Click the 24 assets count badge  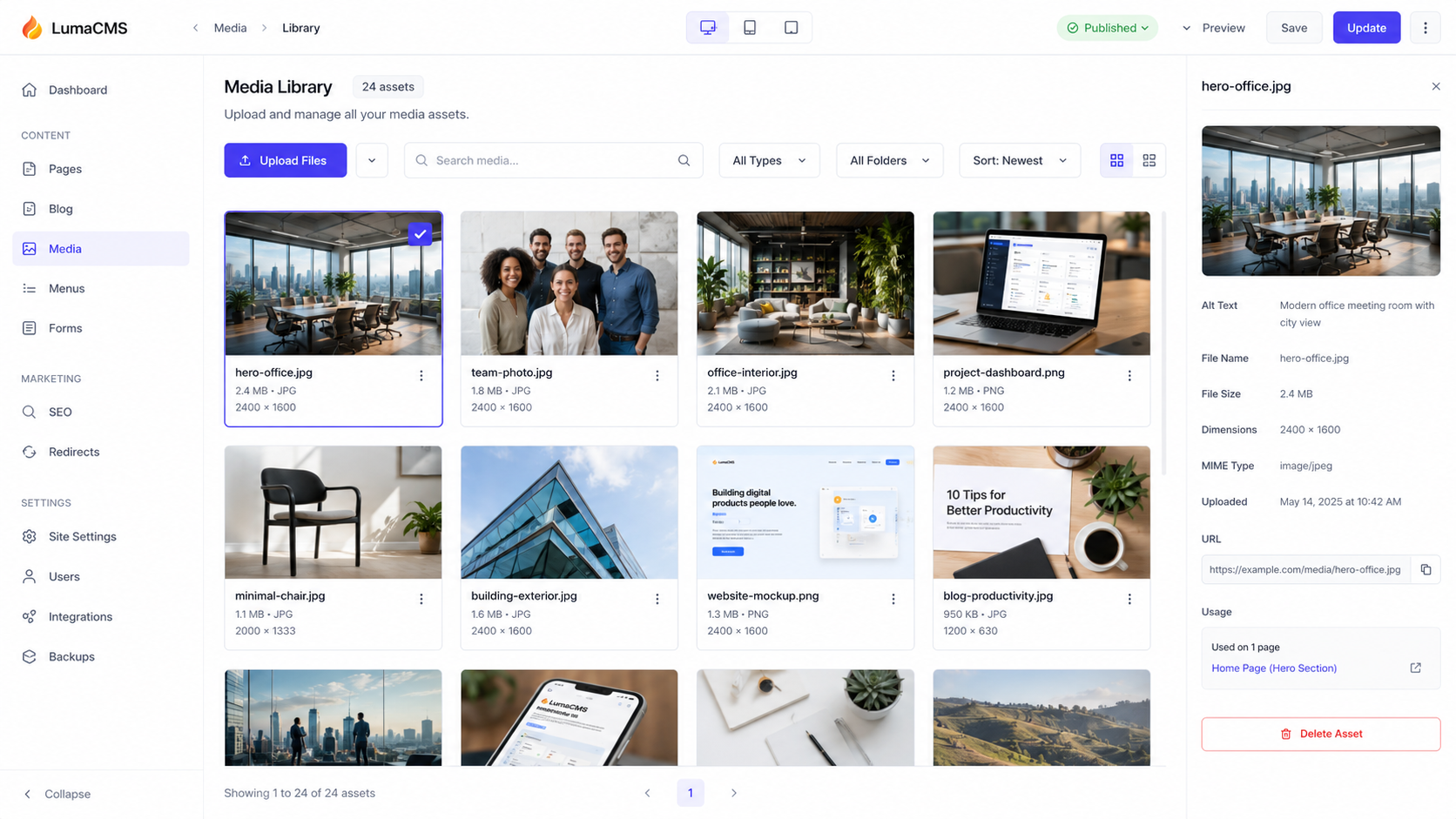coord(388,87)
